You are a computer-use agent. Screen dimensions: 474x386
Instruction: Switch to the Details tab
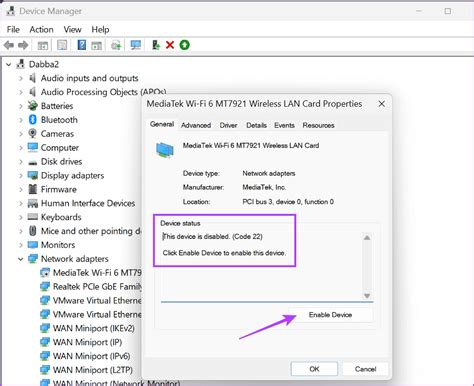point(256,125)
